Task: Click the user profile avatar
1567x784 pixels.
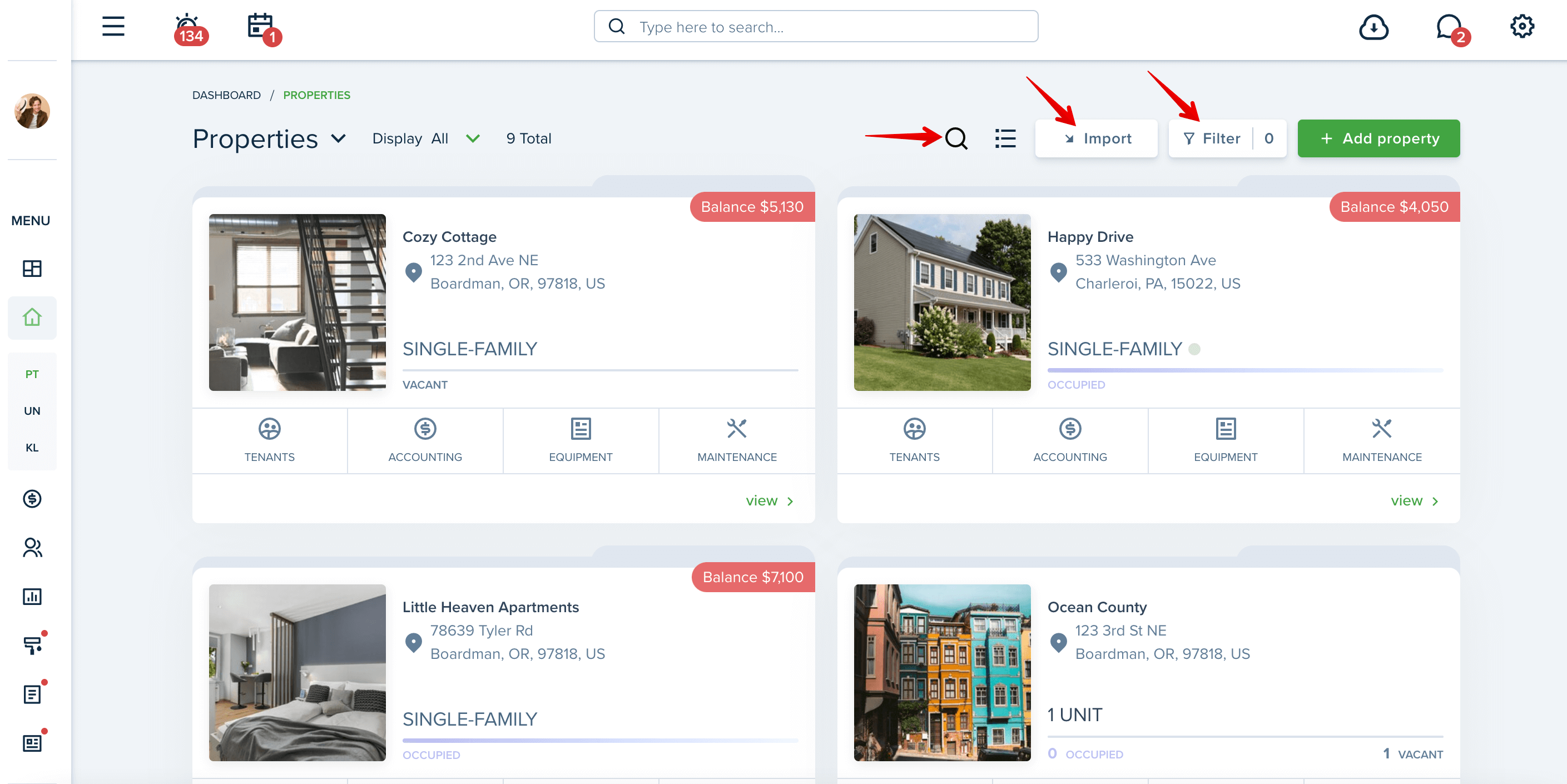Action: click(x=32, y=111)
